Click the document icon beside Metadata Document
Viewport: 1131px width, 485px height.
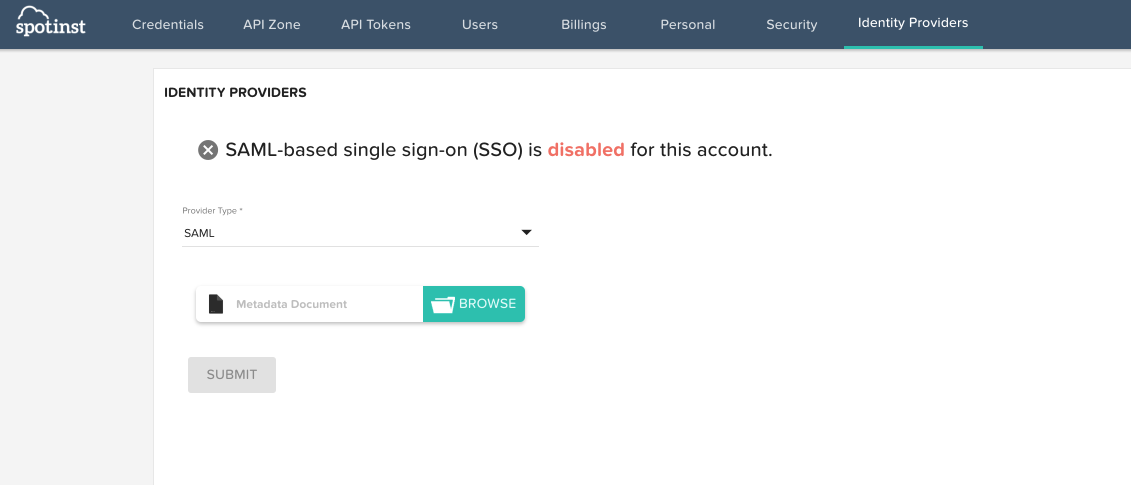point(215,304)
